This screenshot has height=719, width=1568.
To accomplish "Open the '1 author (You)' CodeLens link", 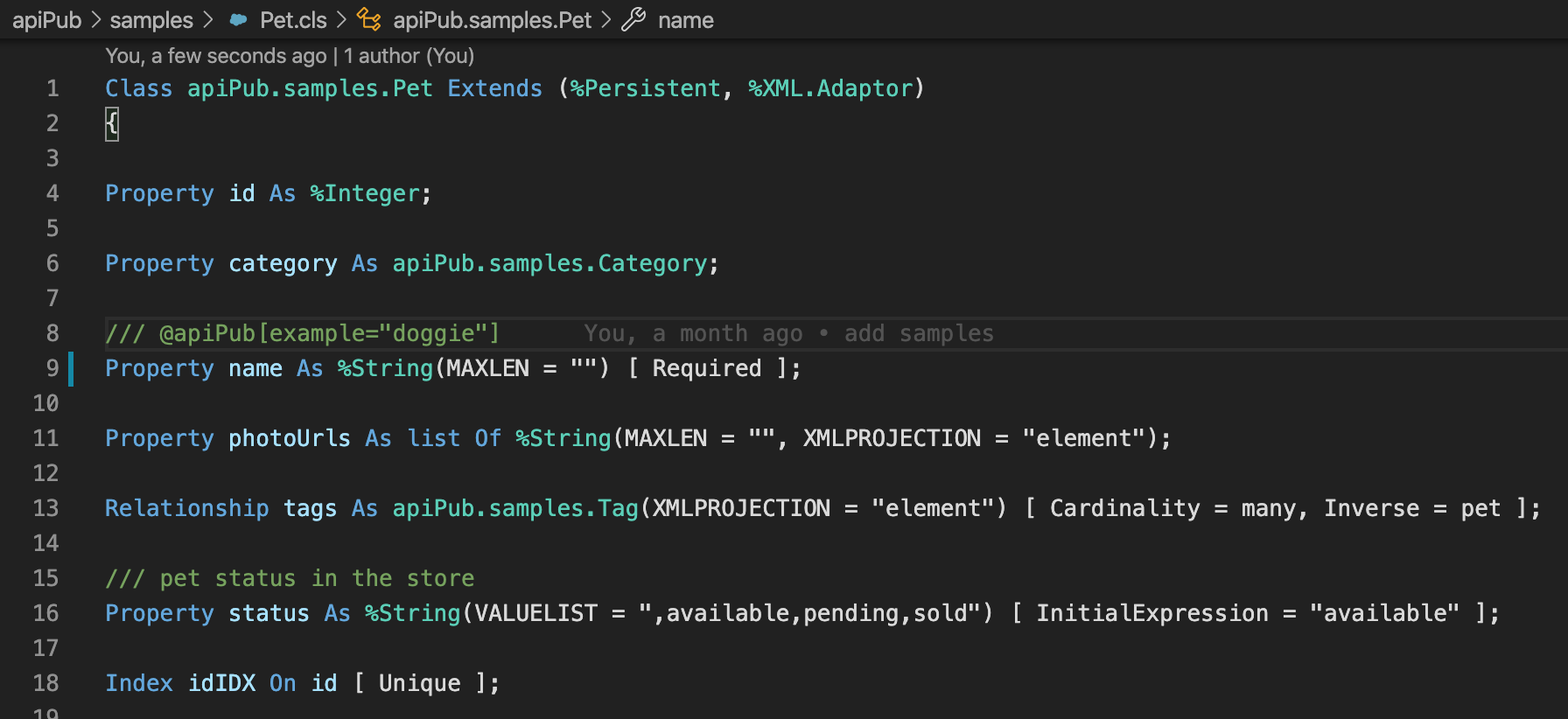I will click(409, 56).
